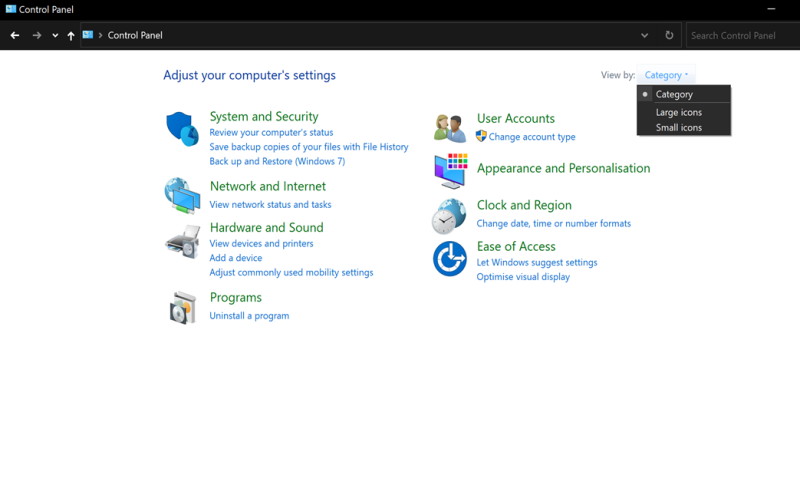800x485 pixels.
Task: Open the System and Security shield icon
Action: point(182,129)
